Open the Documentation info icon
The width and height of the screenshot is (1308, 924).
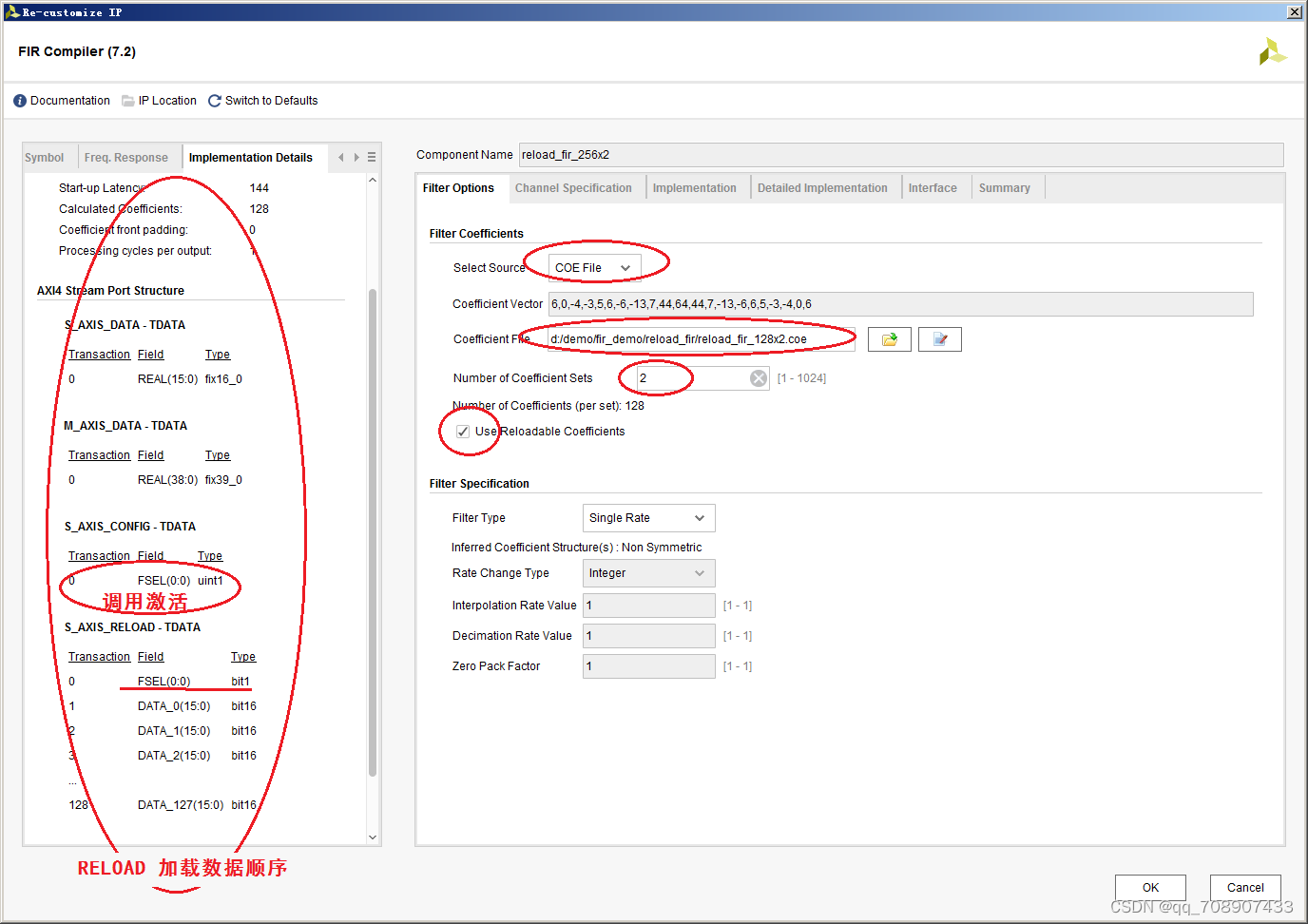point(20,101)
